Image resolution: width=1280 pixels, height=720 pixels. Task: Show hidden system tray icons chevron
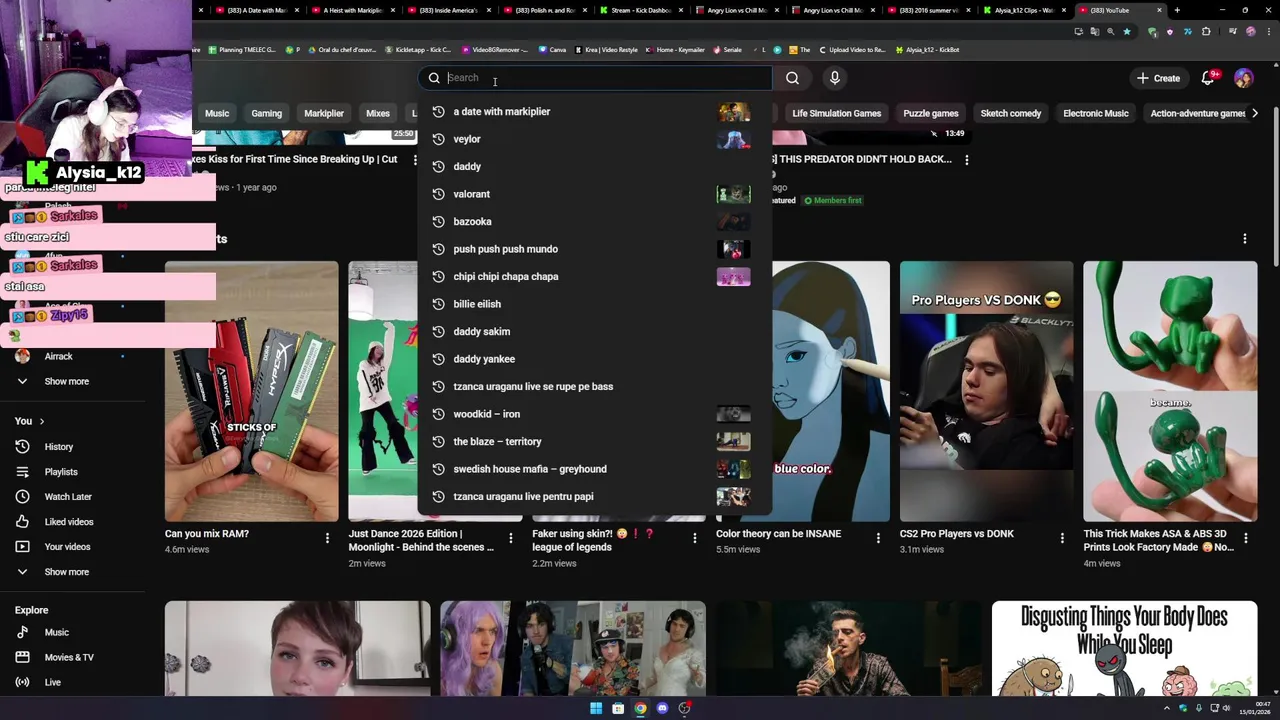[1166, 708]
